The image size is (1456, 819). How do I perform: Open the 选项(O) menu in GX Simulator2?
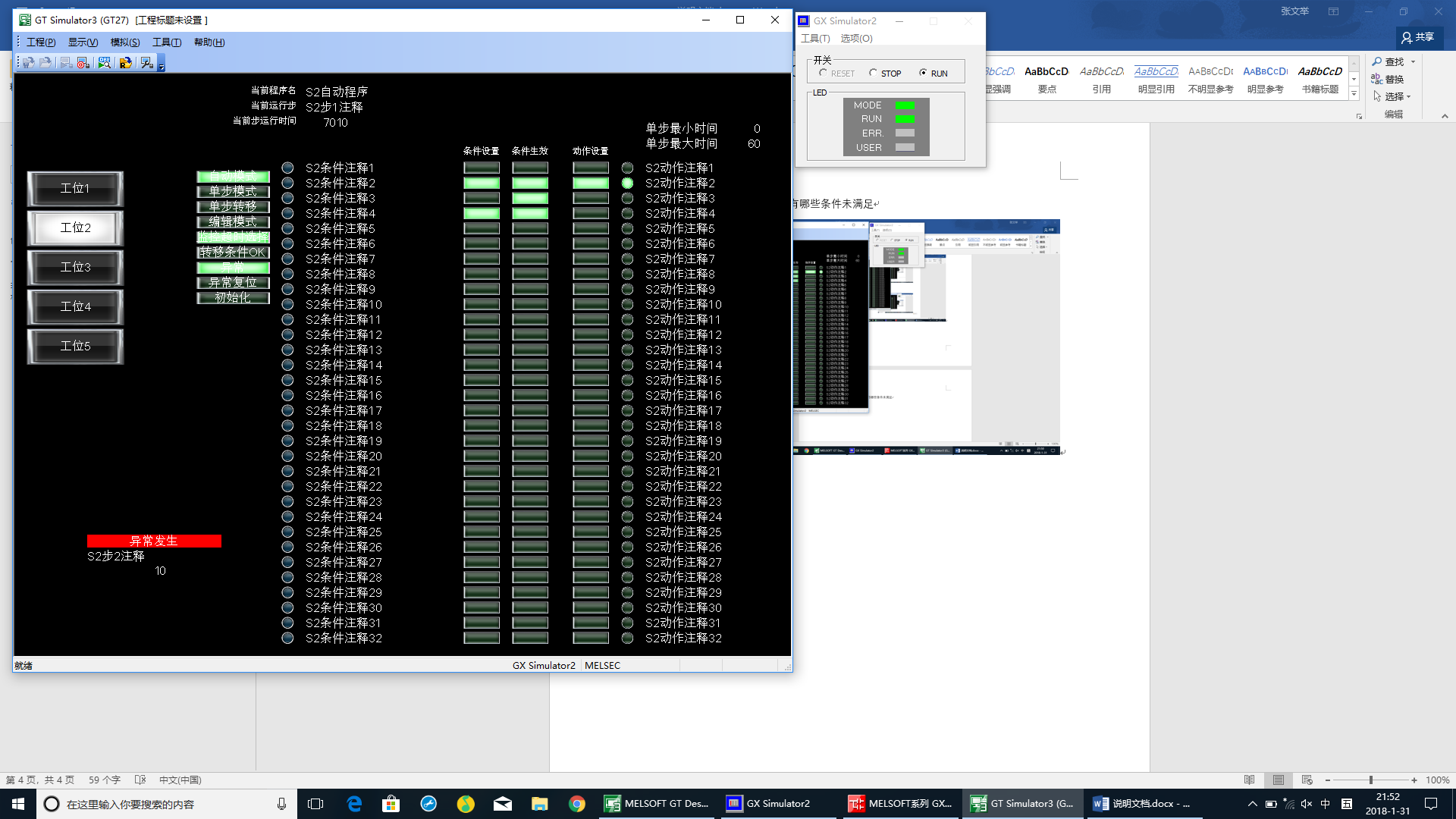click(856, 38)
